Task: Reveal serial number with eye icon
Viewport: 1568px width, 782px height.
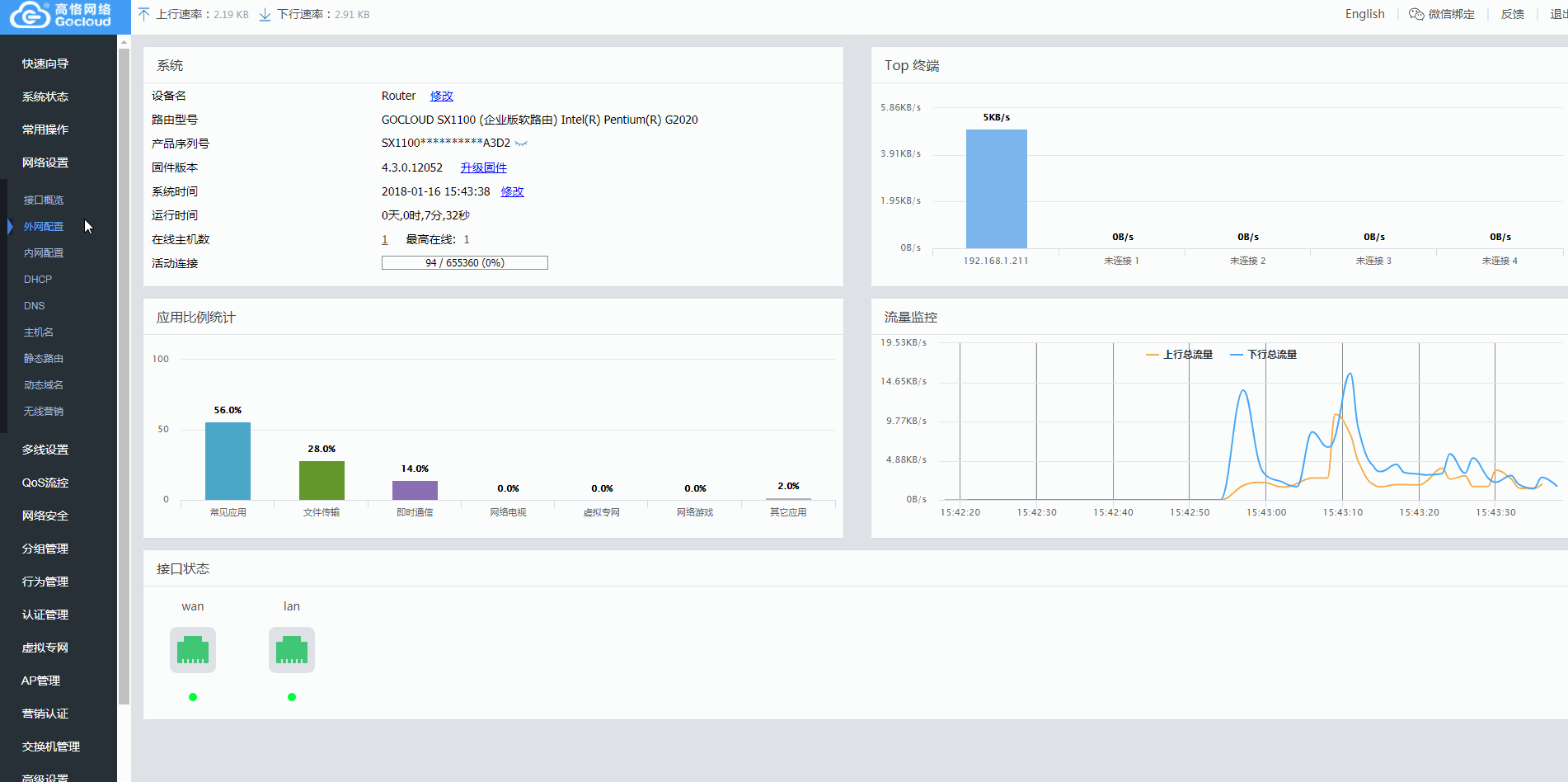Action: coord(521,144)
